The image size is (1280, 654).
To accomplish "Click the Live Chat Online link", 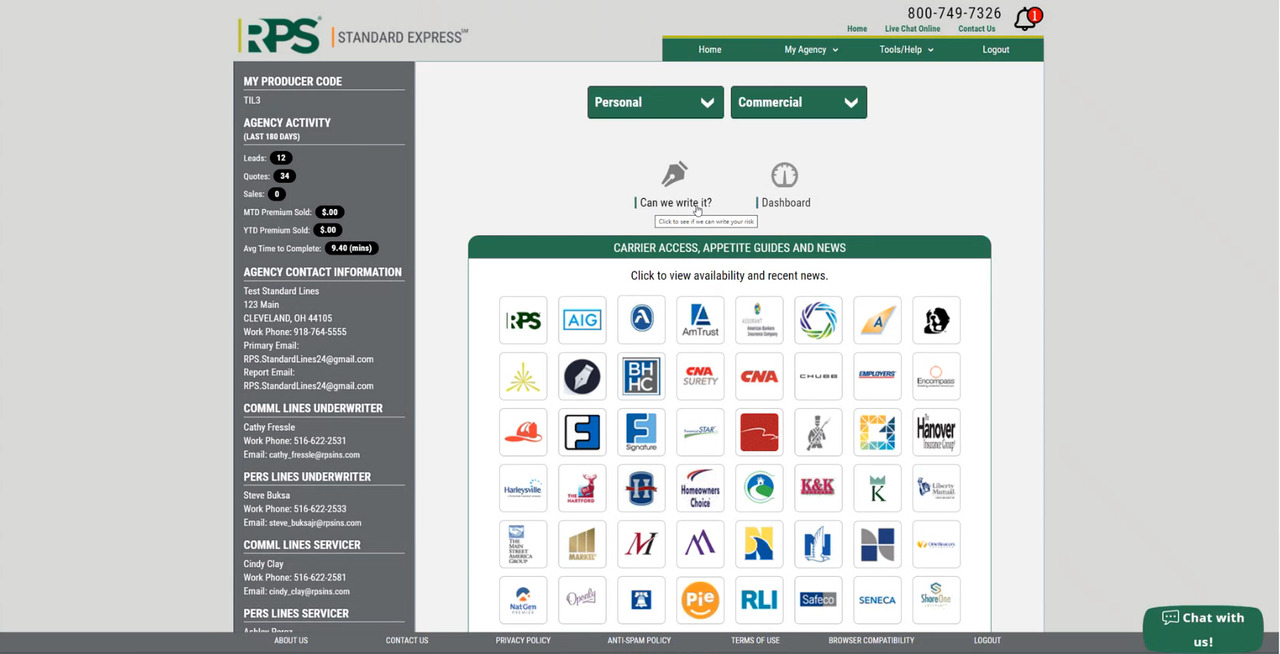I will click(912, 29).
